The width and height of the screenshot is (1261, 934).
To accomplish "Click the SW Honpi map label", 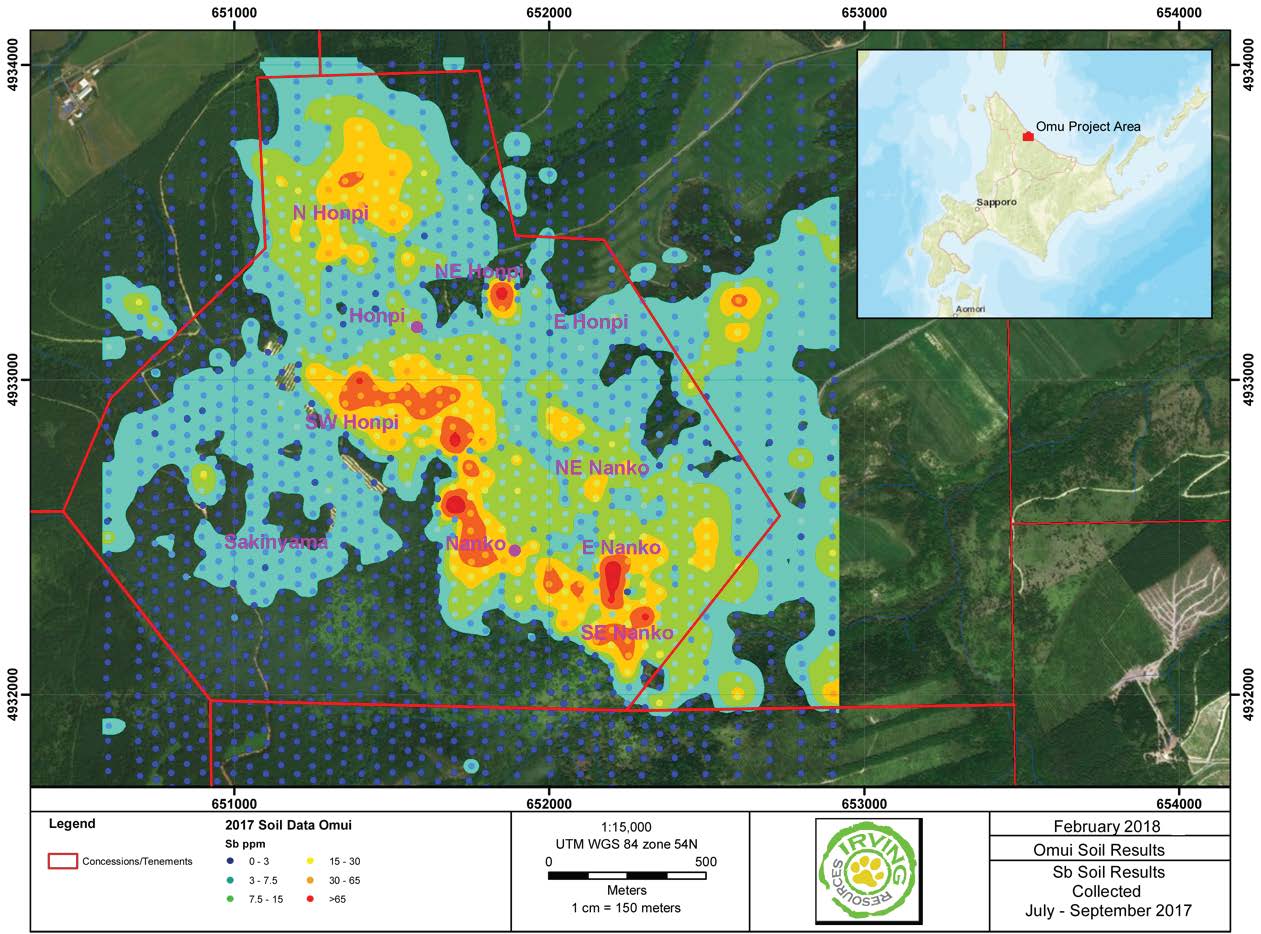I will 352,422.
